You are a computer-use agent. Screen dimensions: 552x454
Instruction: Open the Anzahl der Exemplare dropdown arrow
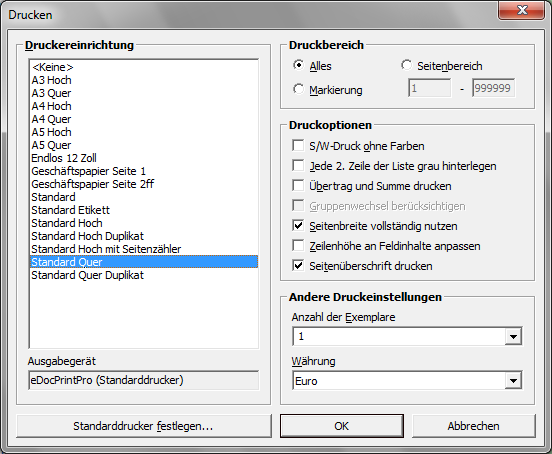[x=513, y=337]
